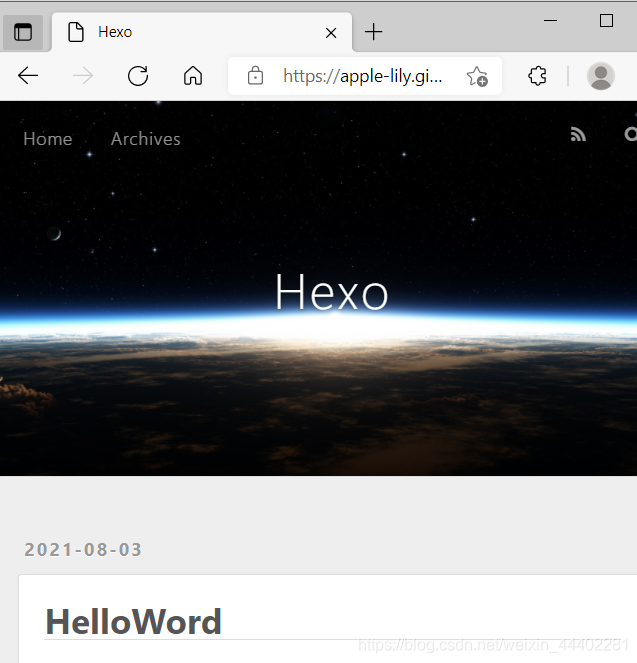Open the HelloWord post title
This screenshot has width=637, height=663.
tap(133, 622)
